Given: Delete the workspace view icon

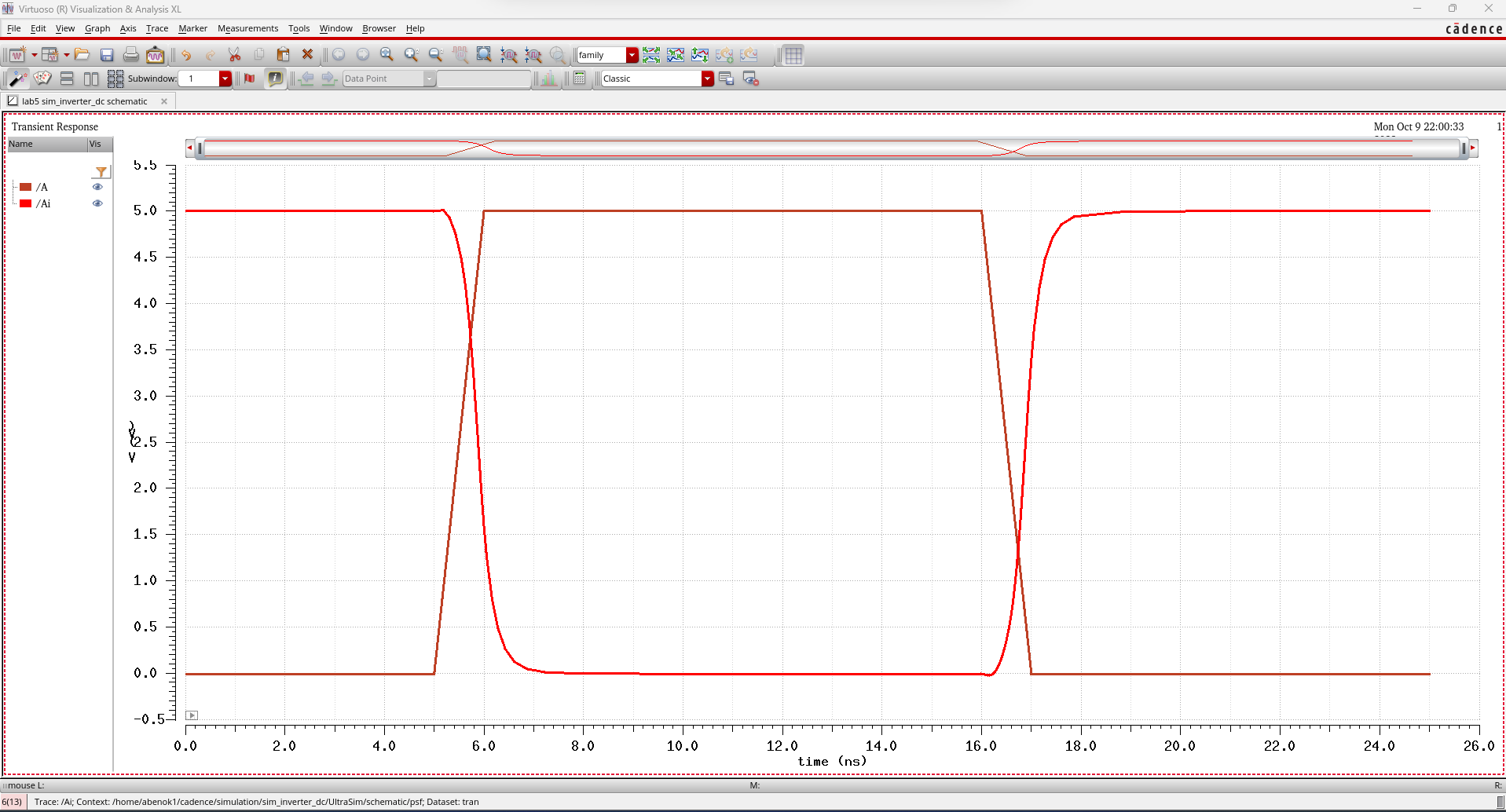Looking at the screenshot, I should click(750, 79).
